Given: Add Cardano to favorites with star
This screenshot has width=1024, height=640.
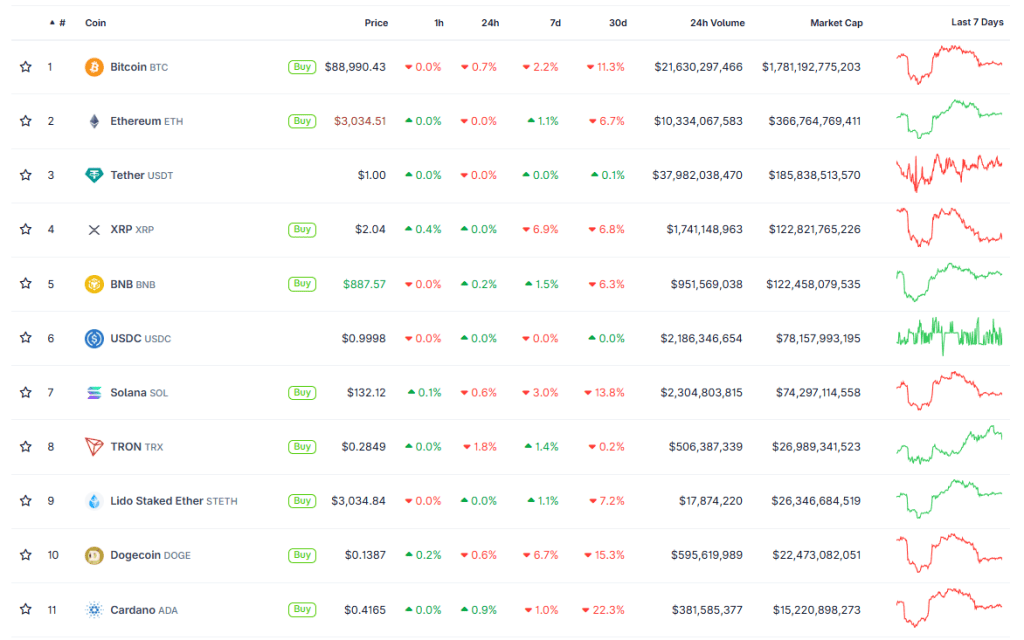Looking at the screenshot, I should tap(26, 609).
